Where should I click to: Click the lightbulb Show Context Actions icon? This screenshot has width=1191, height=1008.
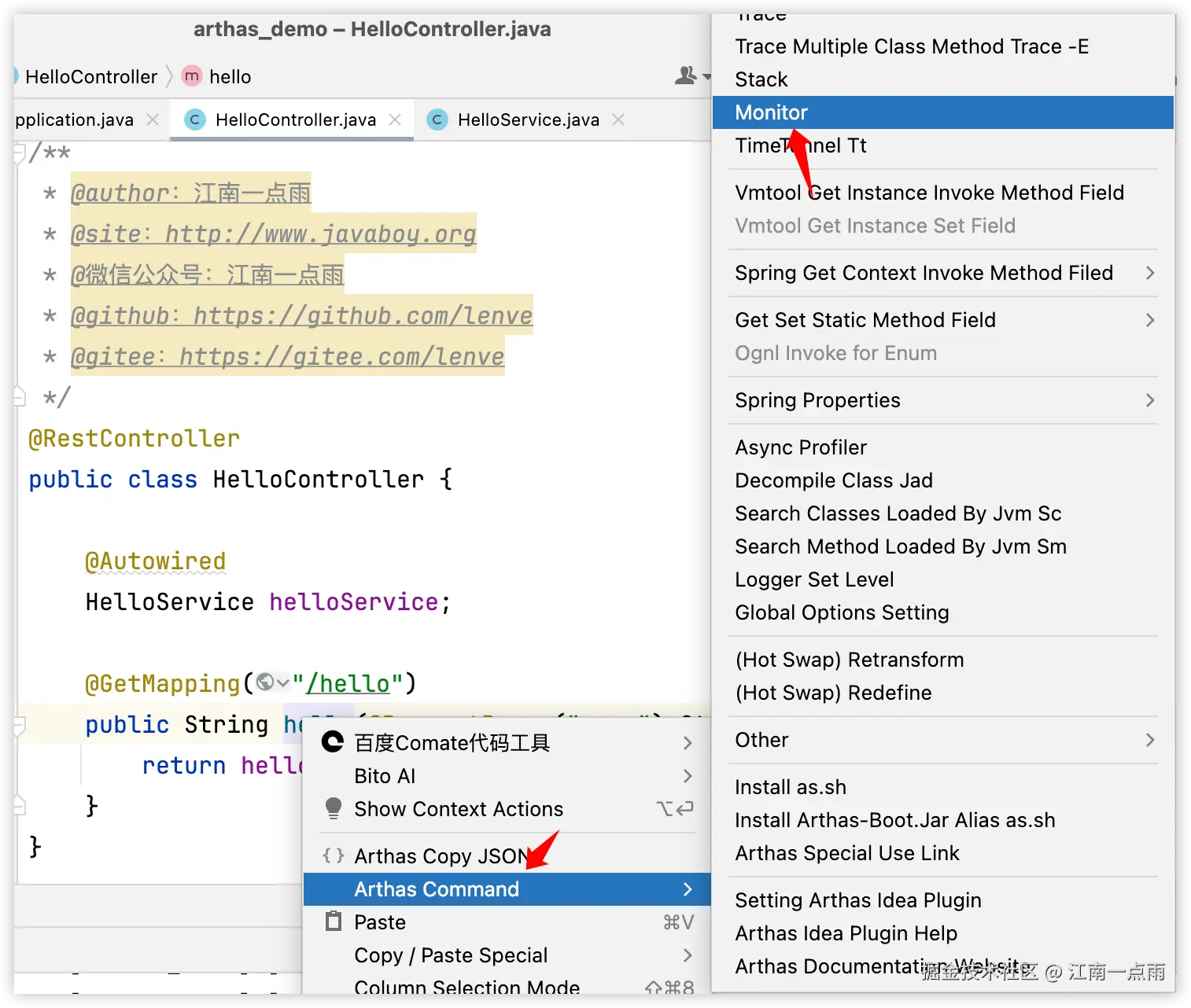pos(333,808)
